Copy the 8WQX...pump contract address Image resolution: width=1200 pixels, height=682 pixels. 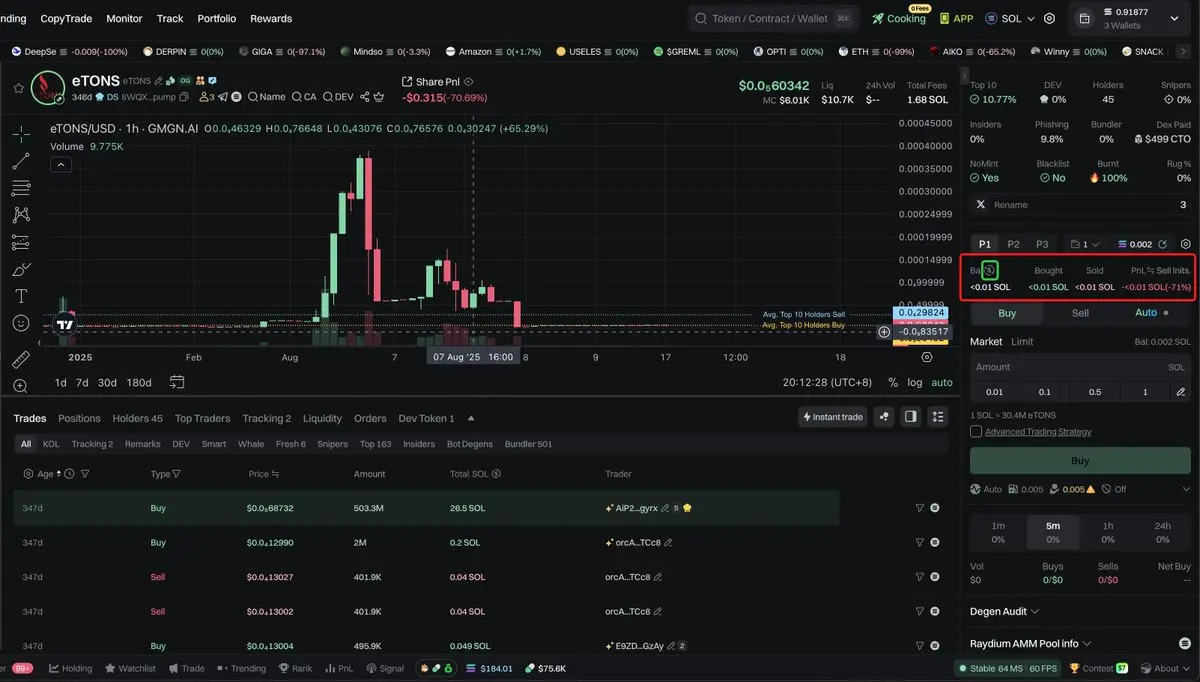[x=184, y=97]
